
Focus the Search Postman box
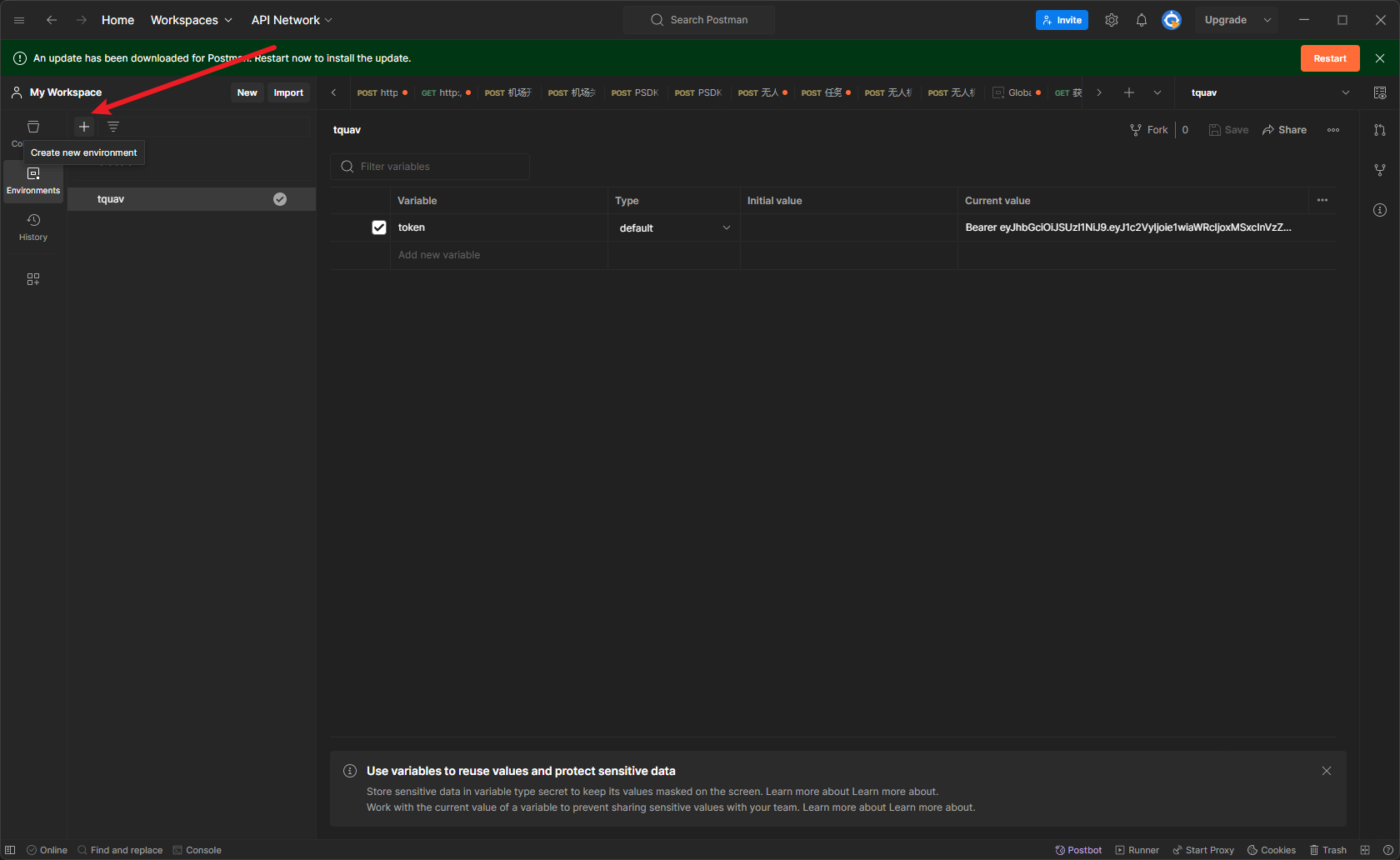[699, 20]
